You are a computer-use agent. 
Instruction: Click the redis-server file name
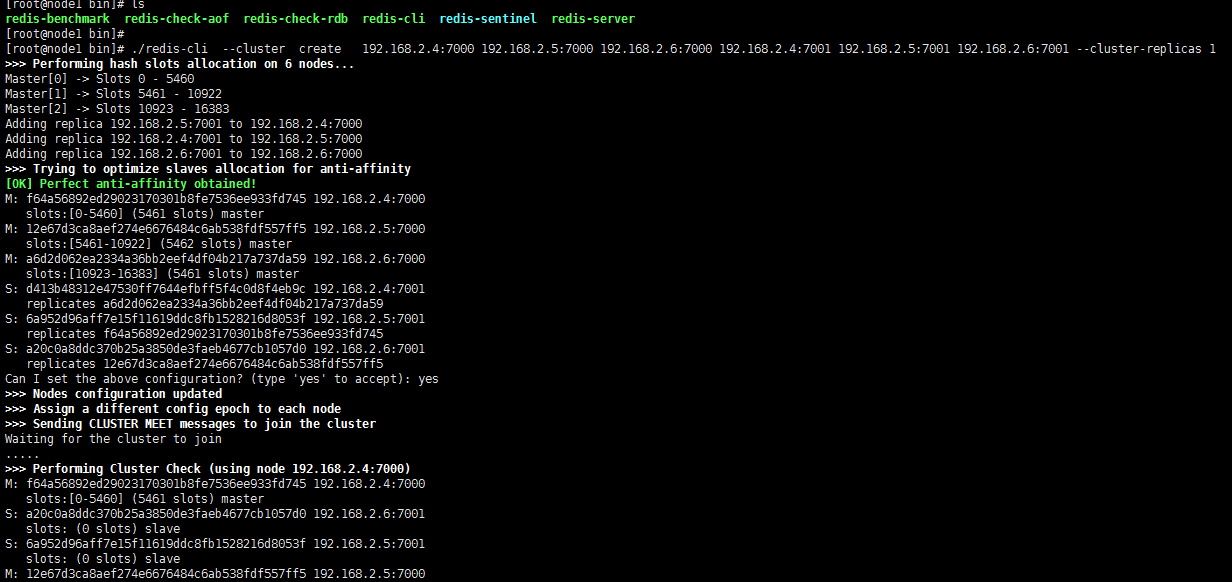(592, 19)
